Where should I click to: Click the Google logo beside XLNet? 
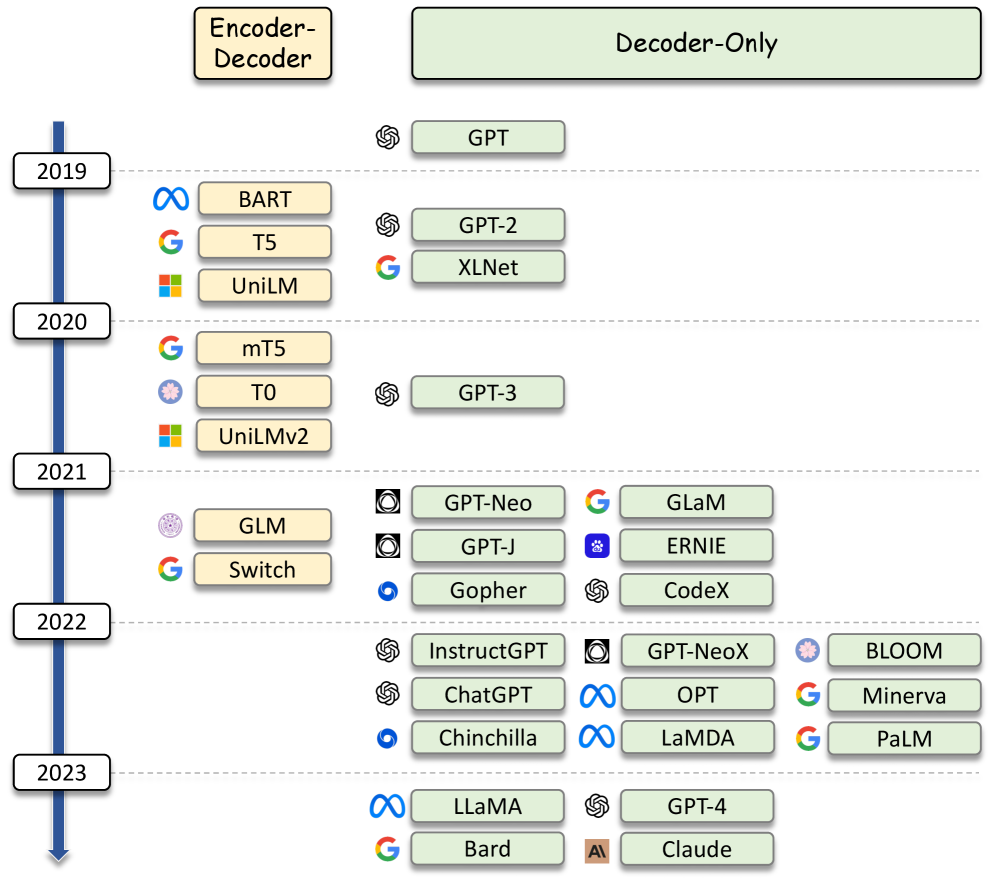tap(388, 268)
